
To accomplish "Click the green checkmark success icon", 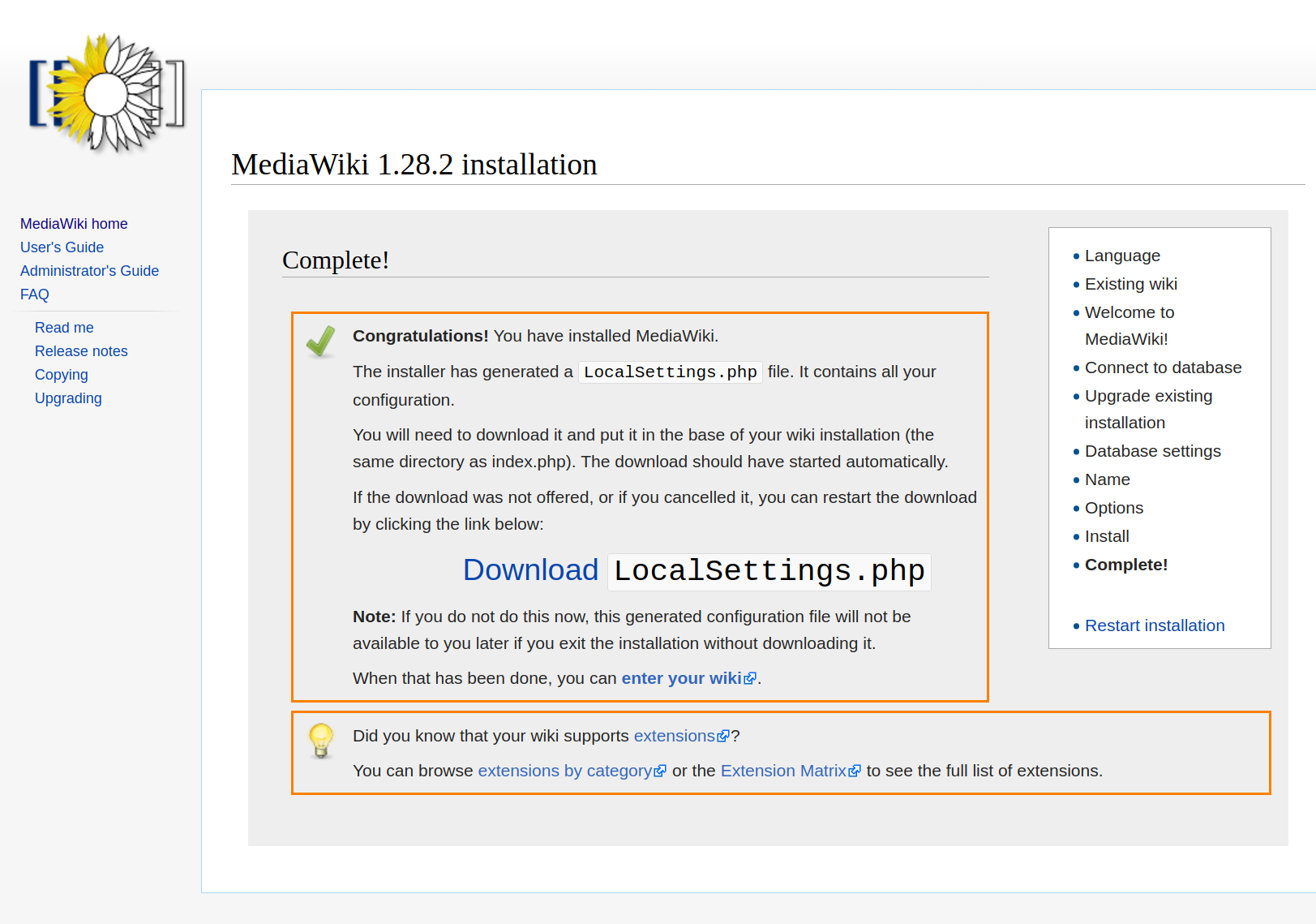I will click(321, 341).
